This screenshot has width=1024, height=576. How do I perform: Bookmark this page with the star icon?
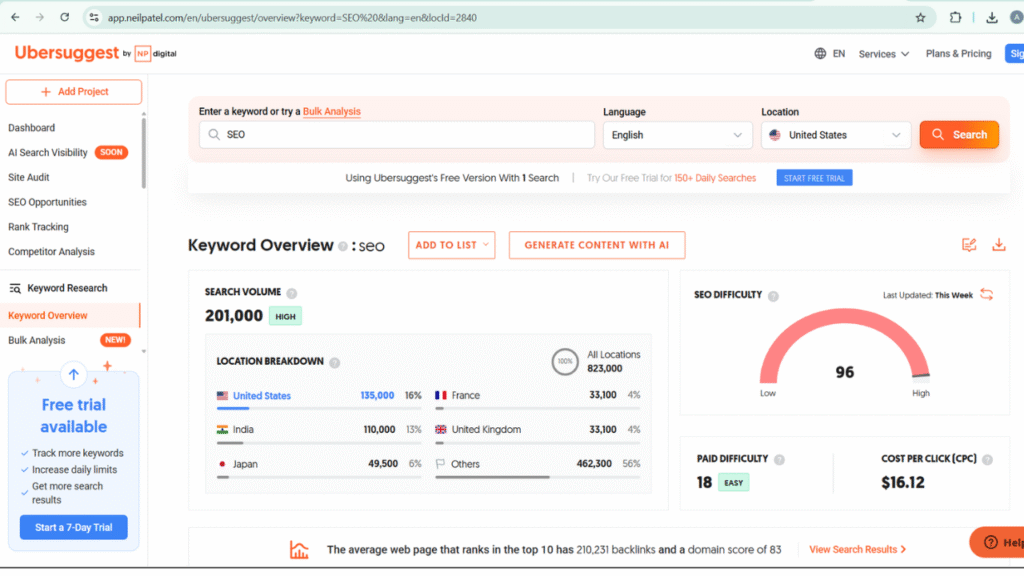(920, 17)
